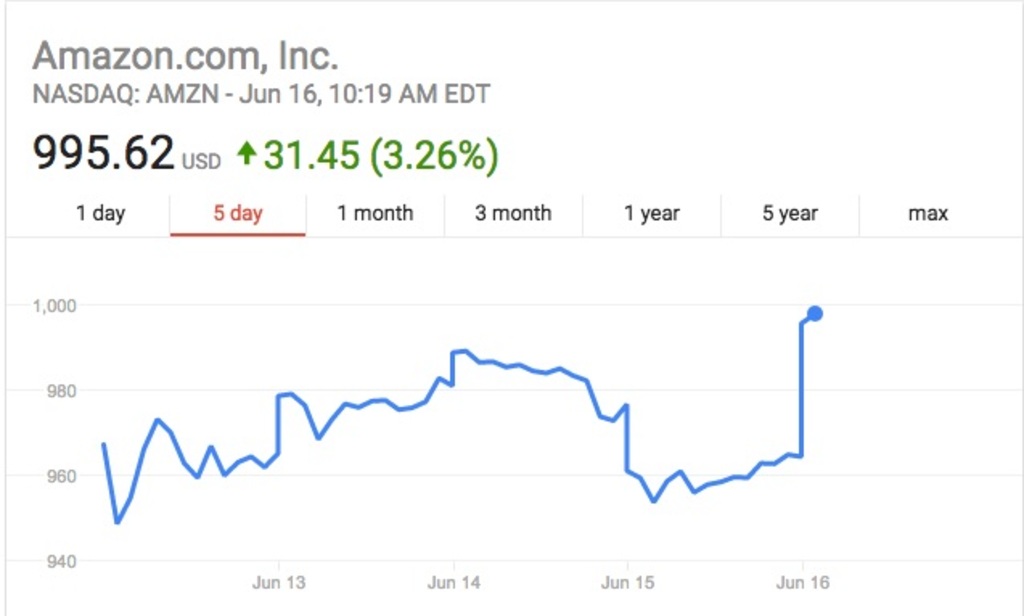Screen dimensions: 1024x616
Task: Click the green up arrow icon
Action: click(x=246, y=154)
